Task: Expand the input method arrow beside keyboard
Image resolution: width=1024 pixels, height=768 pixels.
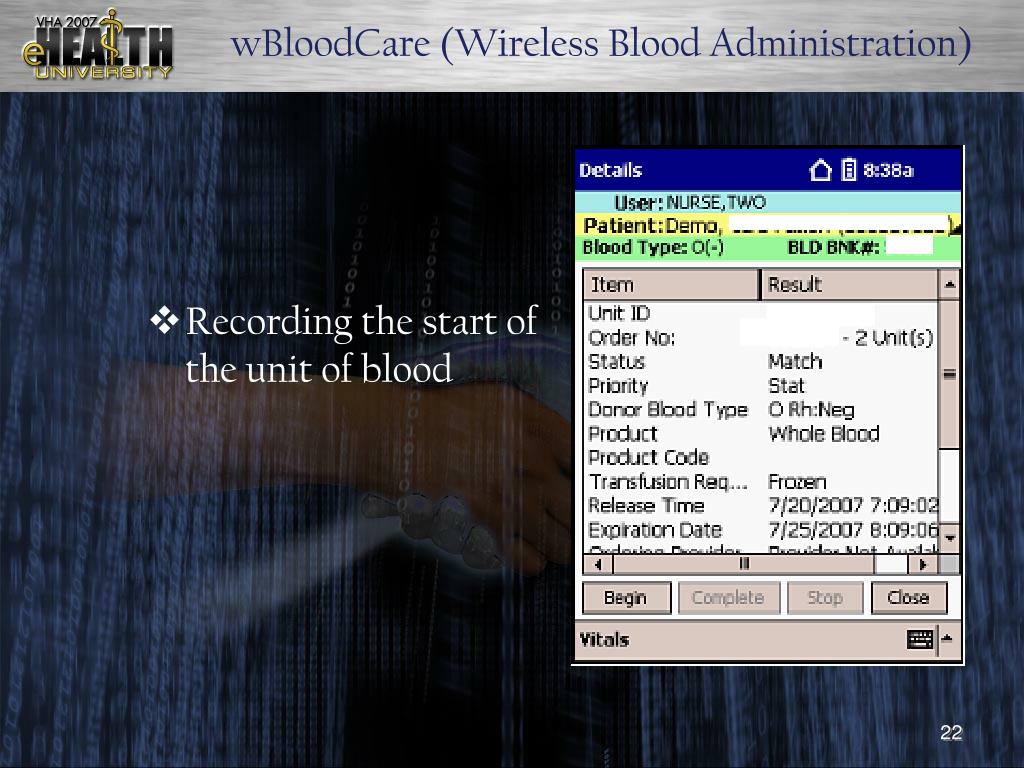Action: (947, 639)
